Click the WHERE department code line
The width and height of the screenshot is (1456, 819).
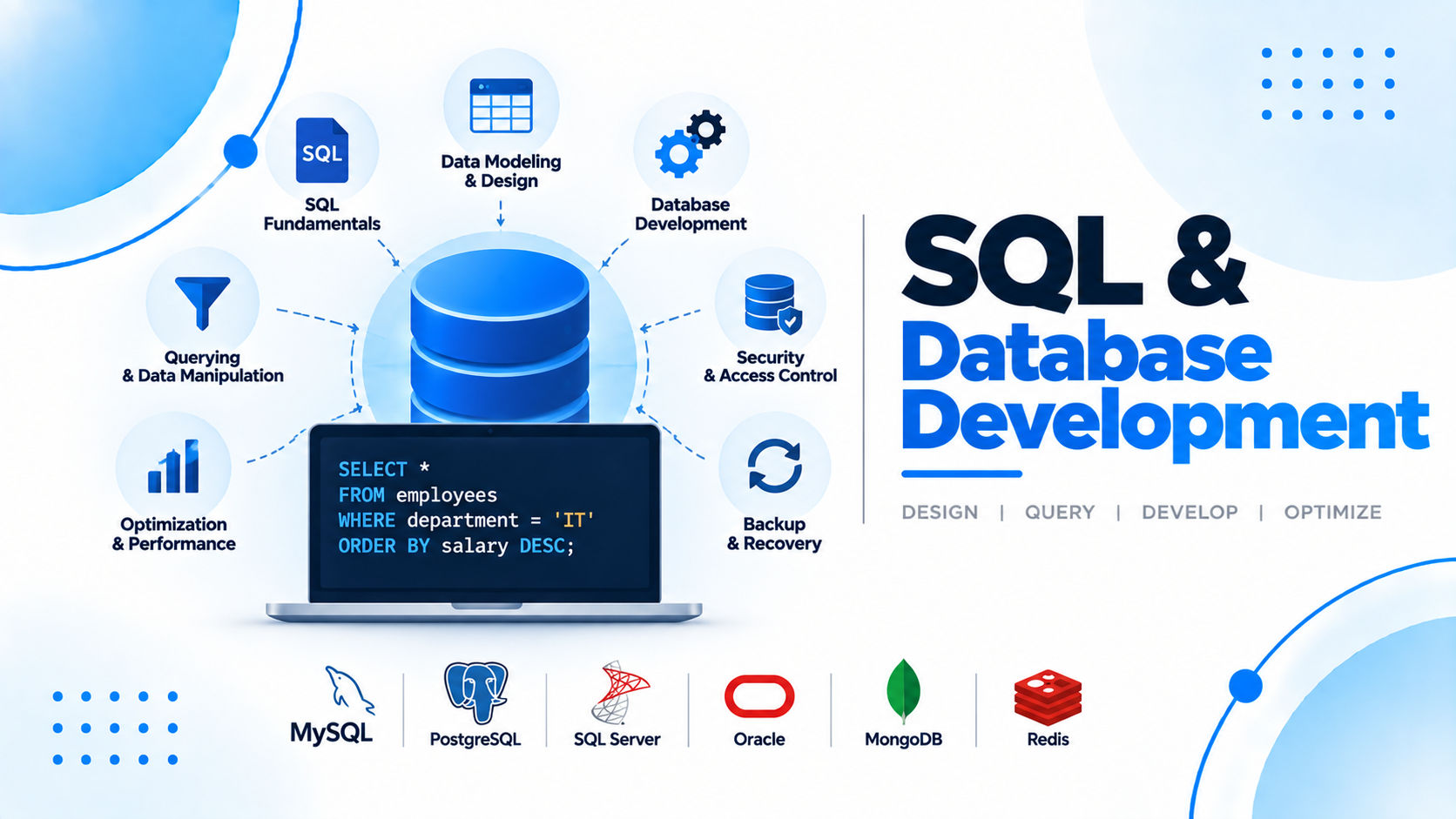(467, 520)
